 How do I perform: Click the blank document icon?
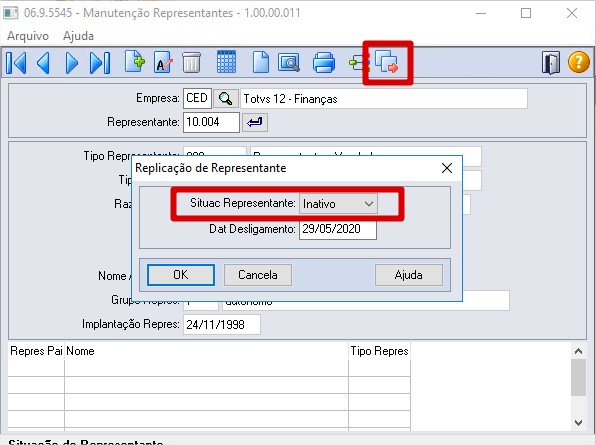pos(261,63)
